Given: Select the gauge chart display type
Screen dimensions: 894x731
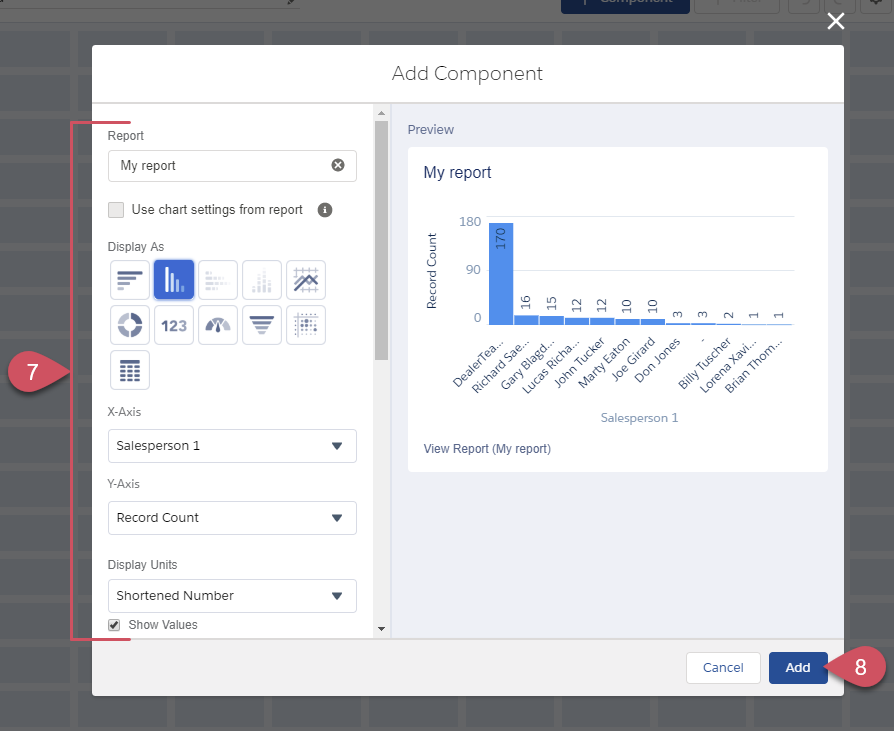Looking at the screenshot, I should [x=218, y=325].
